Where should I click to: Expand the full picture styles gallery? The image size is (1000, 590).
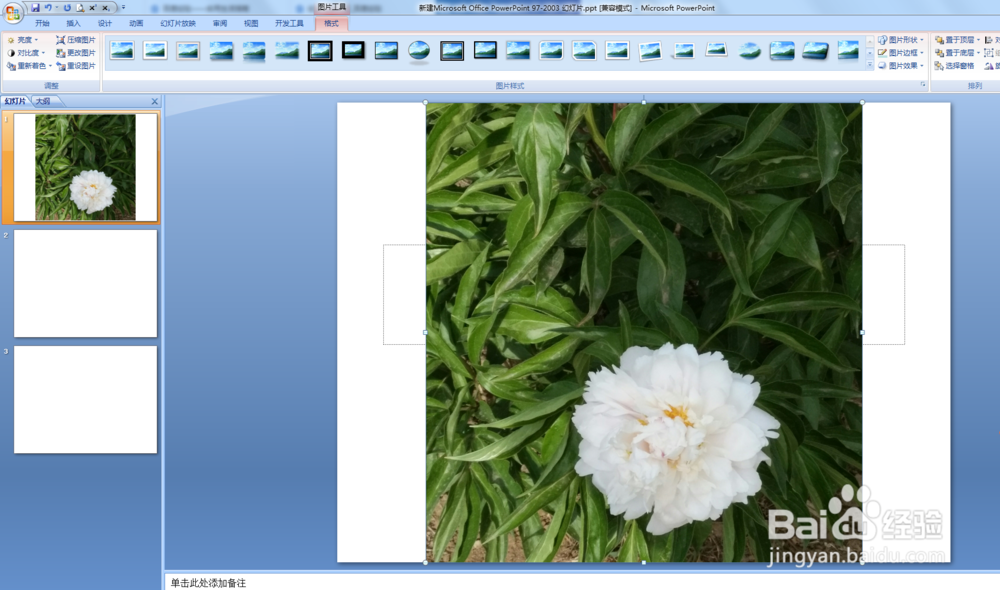870,65
